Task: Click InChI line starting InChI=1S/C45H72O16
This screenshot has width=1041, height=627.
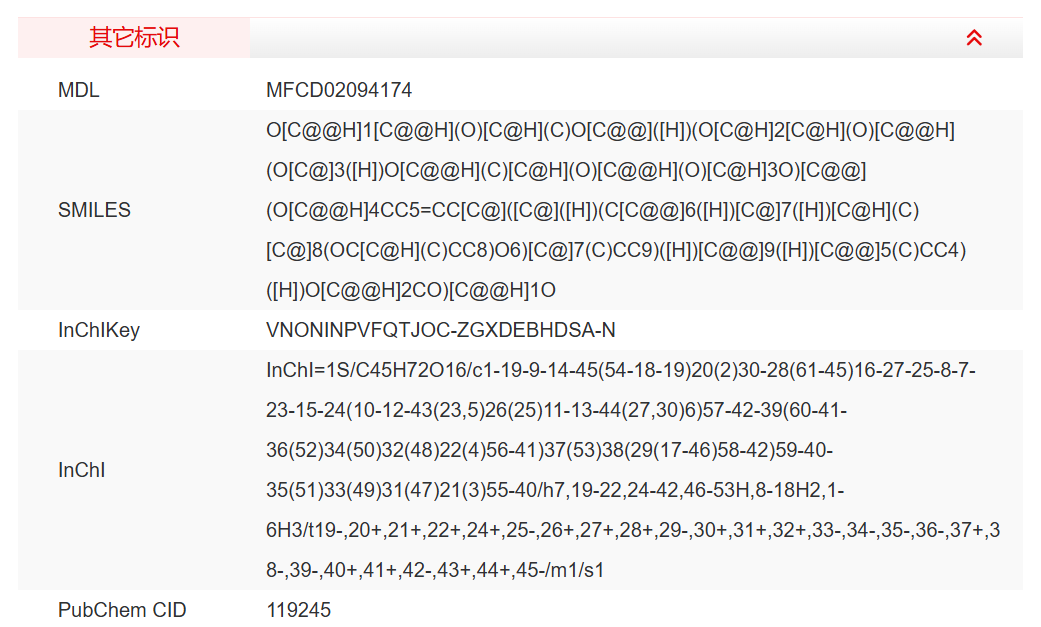Action: coord(621,370)
